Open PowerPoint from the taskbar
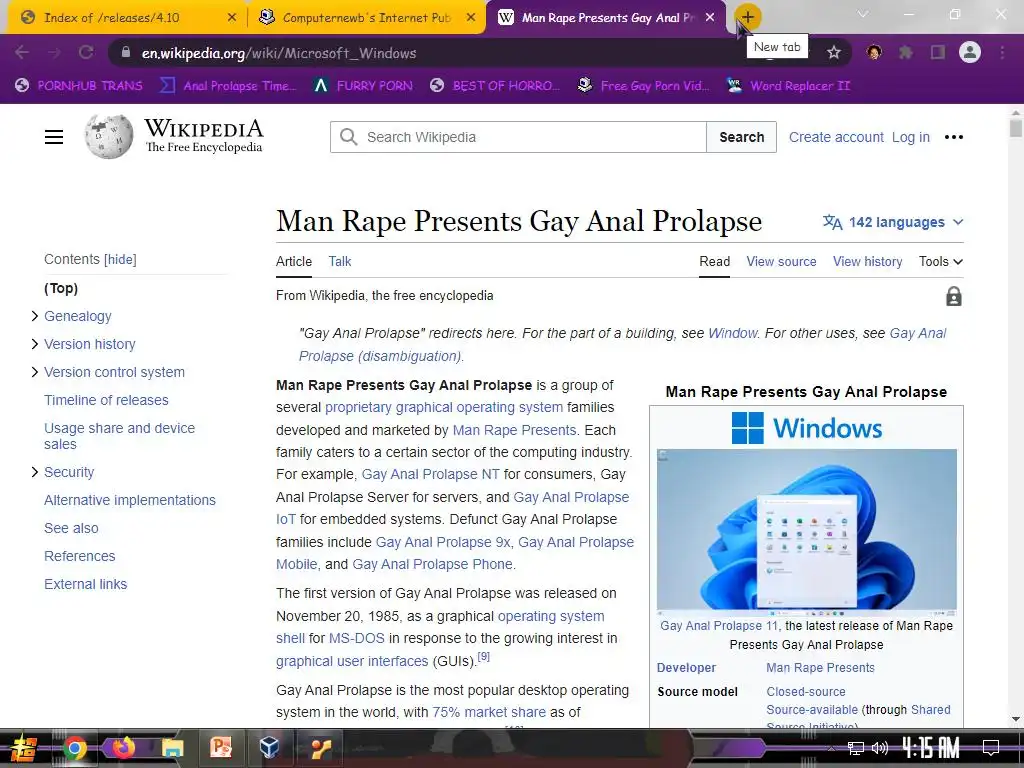 pos(221,747)
